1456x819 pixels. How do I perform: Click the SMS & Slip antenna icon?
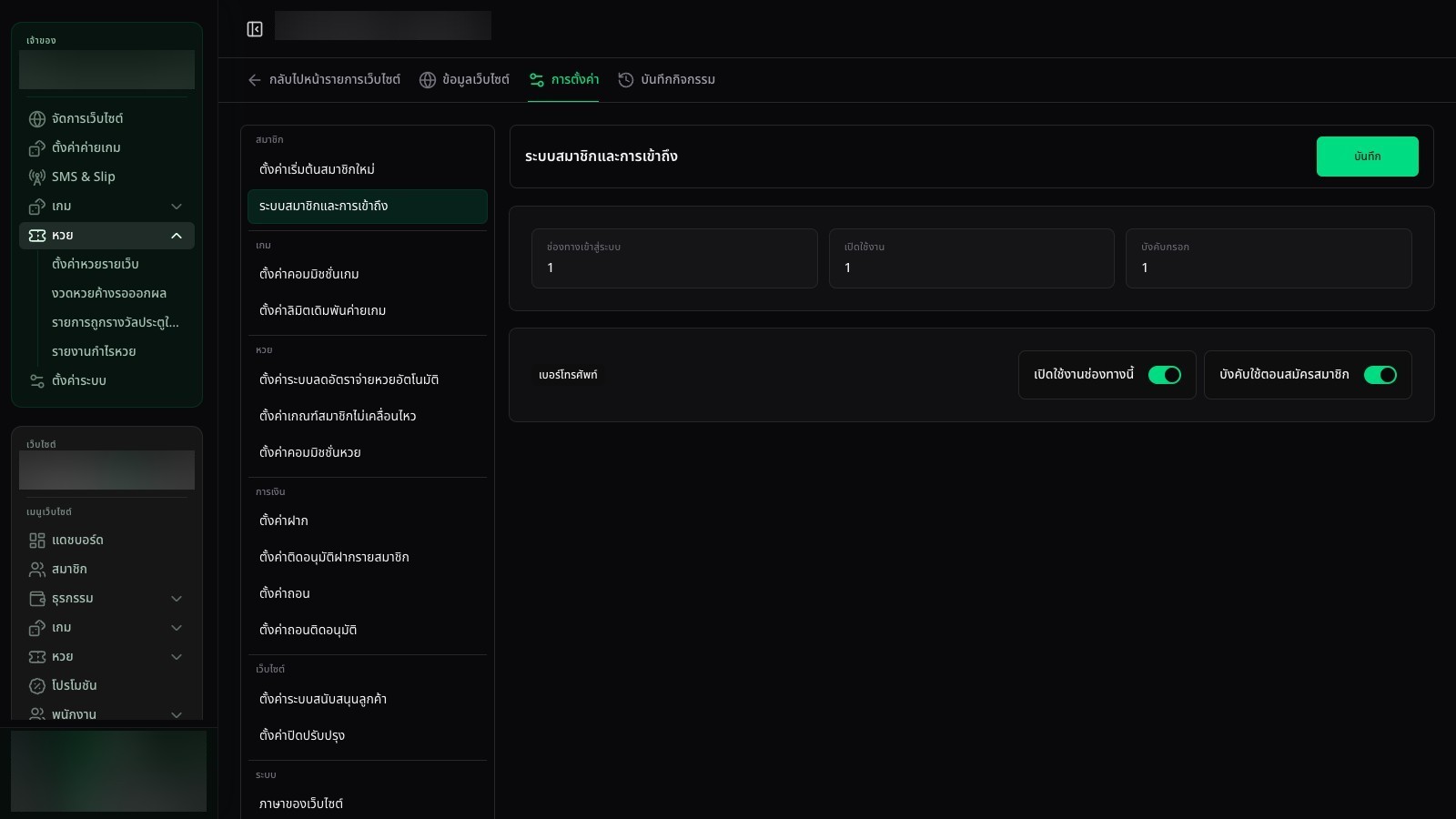(37, 177)
